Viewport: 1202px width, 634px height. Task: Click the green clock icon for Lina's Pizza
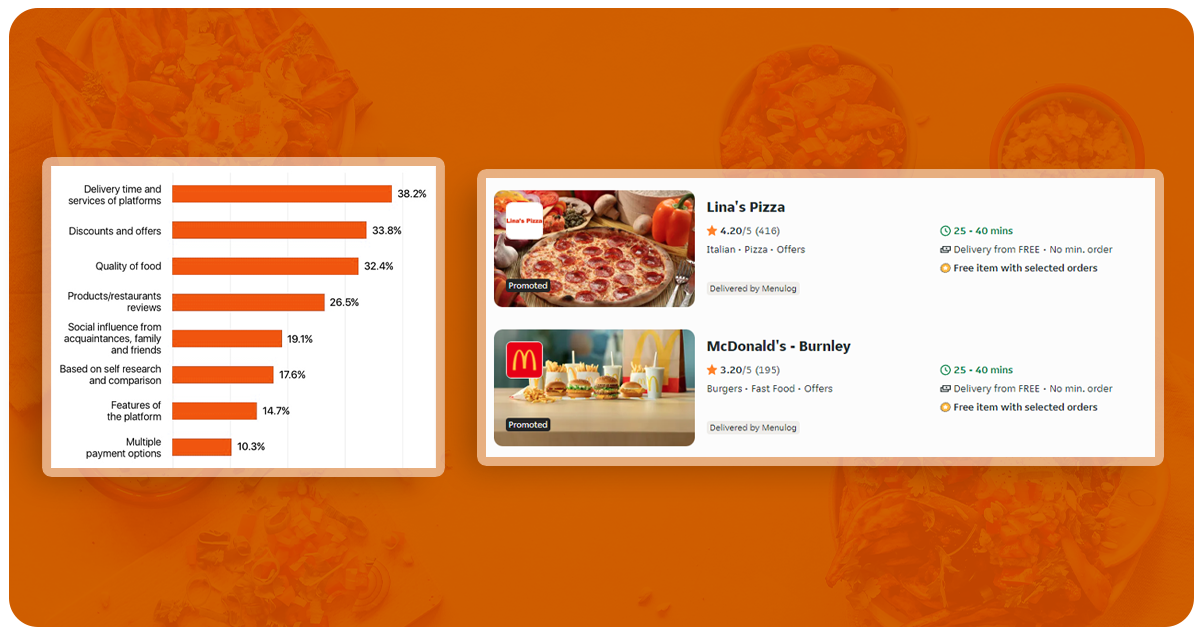[945, 231]
